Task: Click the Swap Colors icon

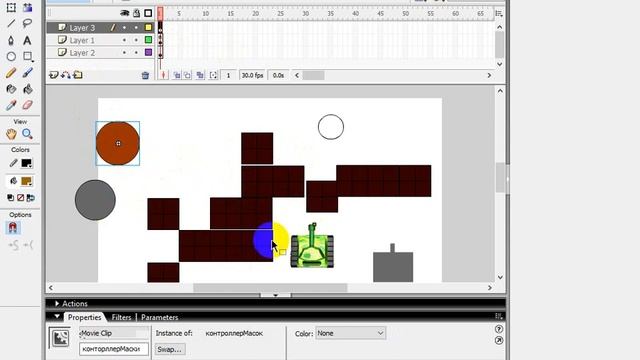Action: pos(30,198)
